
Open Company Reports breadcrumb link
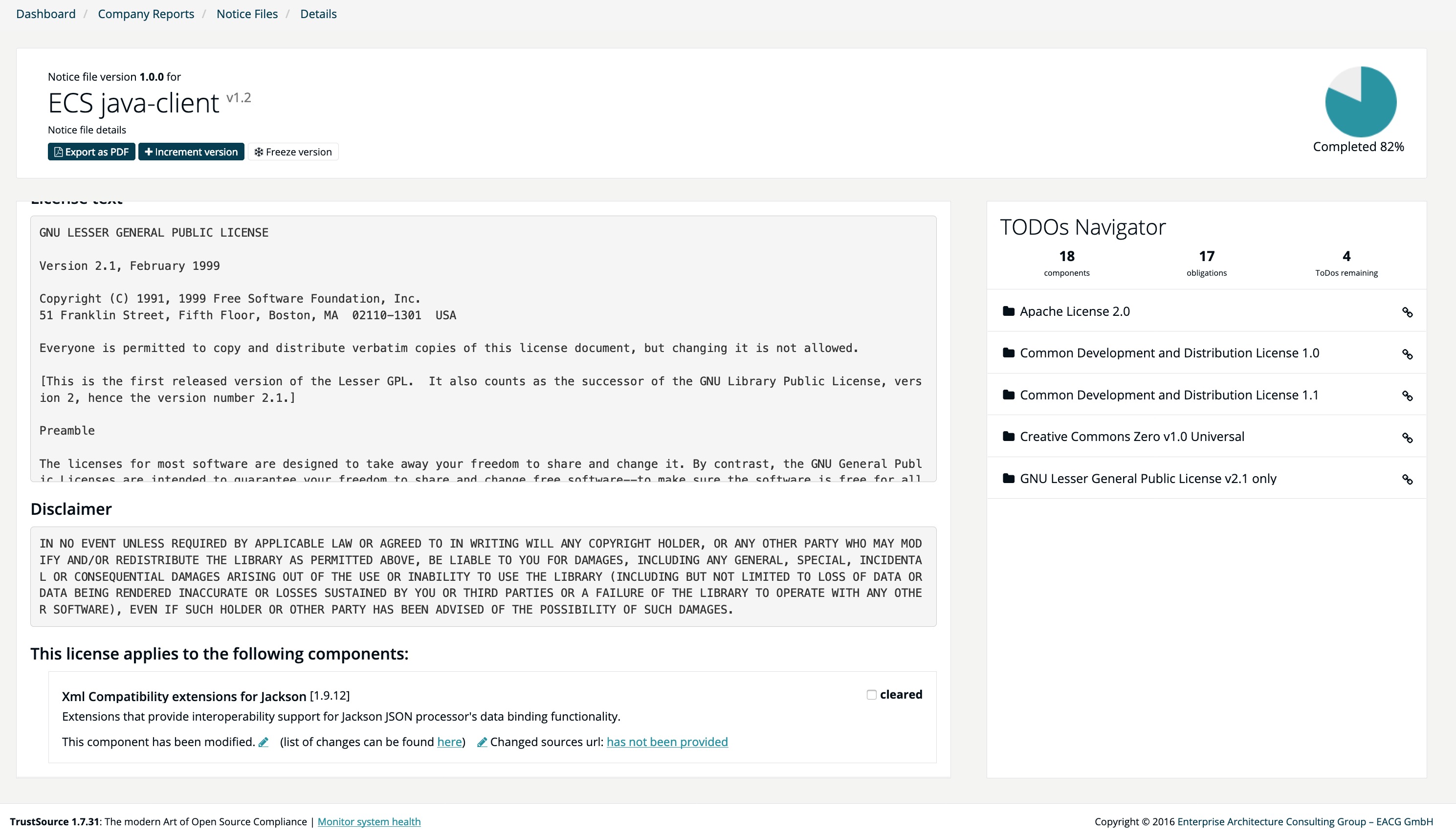(146, 14)
